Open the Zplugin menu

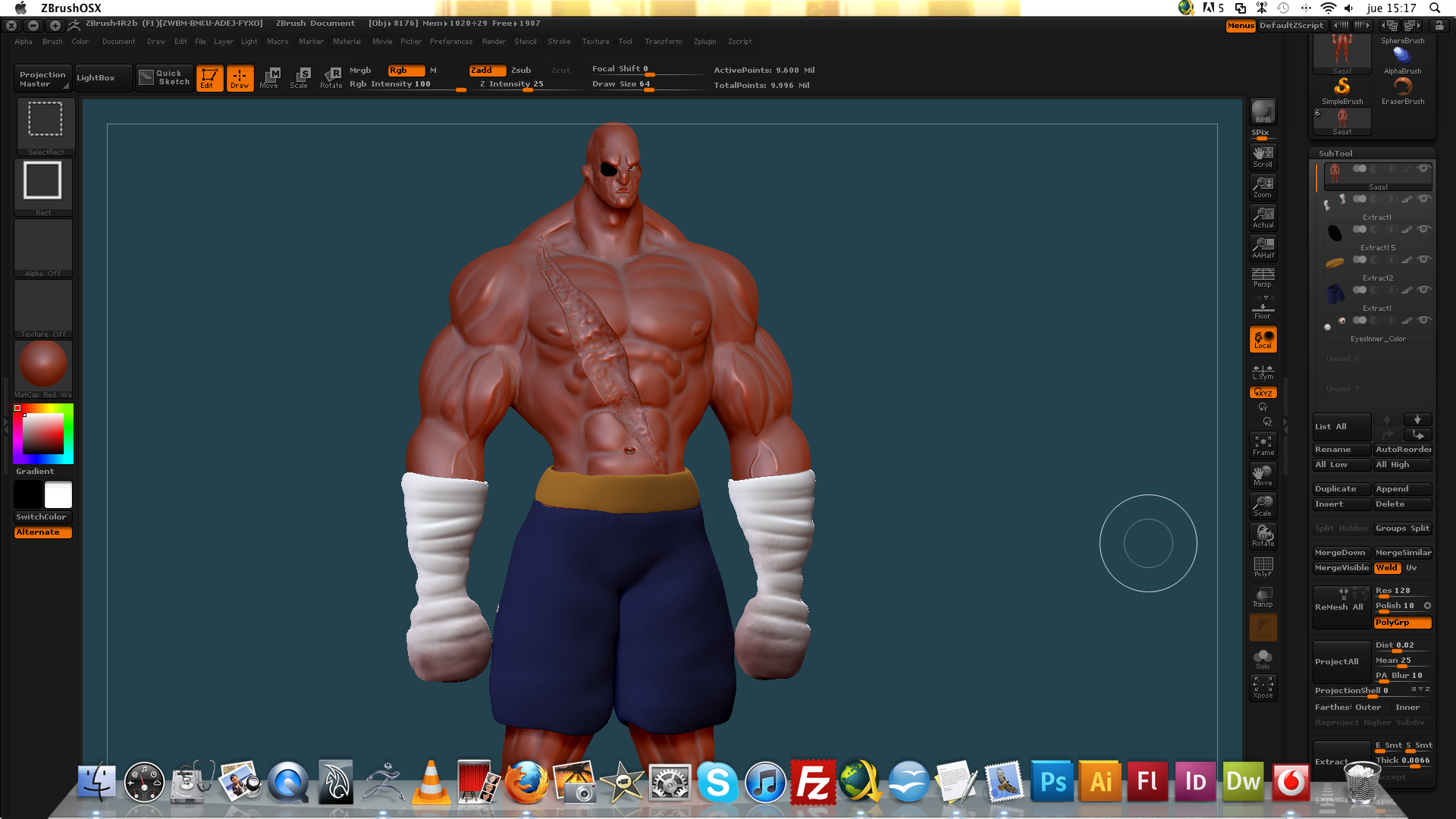pyautogui.click(x=704, y=42)
